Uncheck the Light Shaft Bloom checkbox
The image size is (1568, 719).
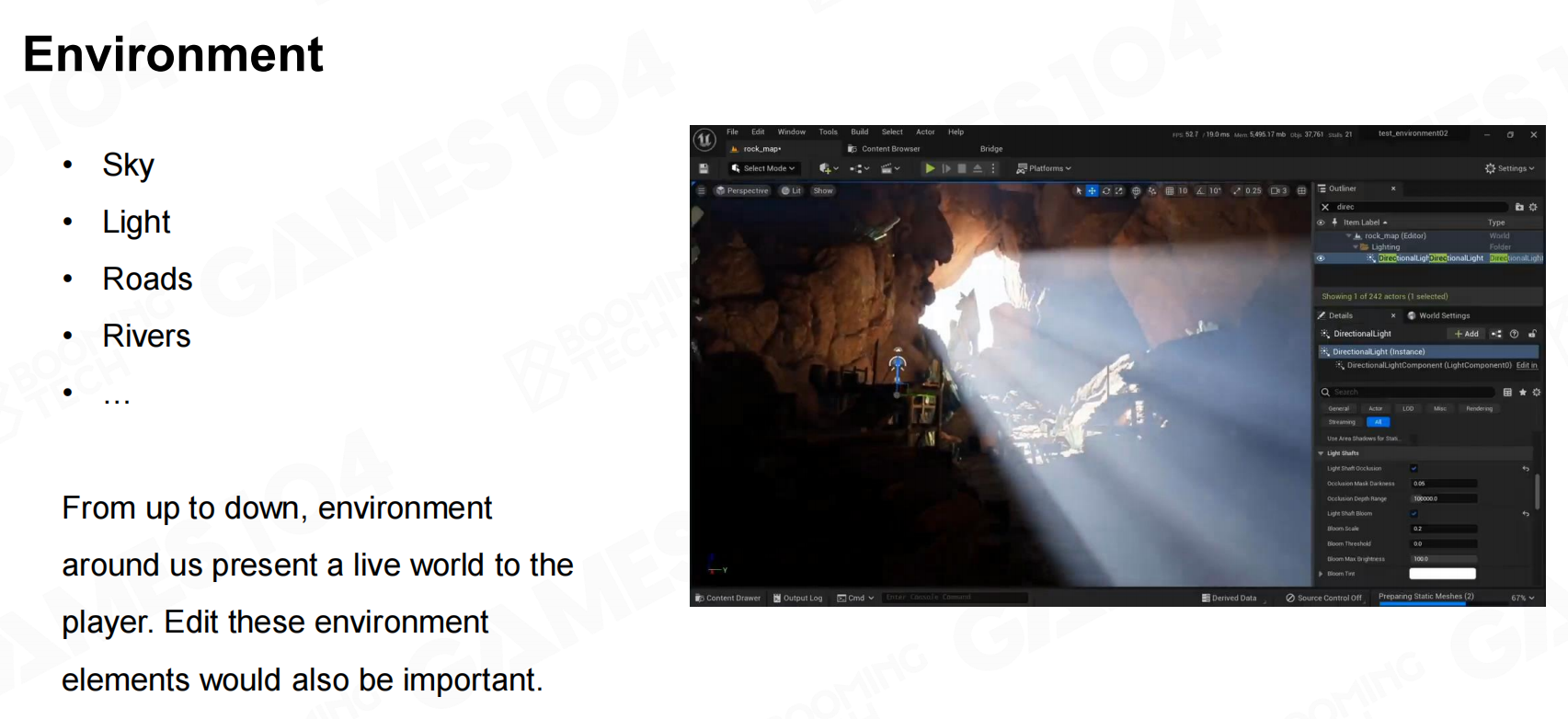(x=1413, y=514)
